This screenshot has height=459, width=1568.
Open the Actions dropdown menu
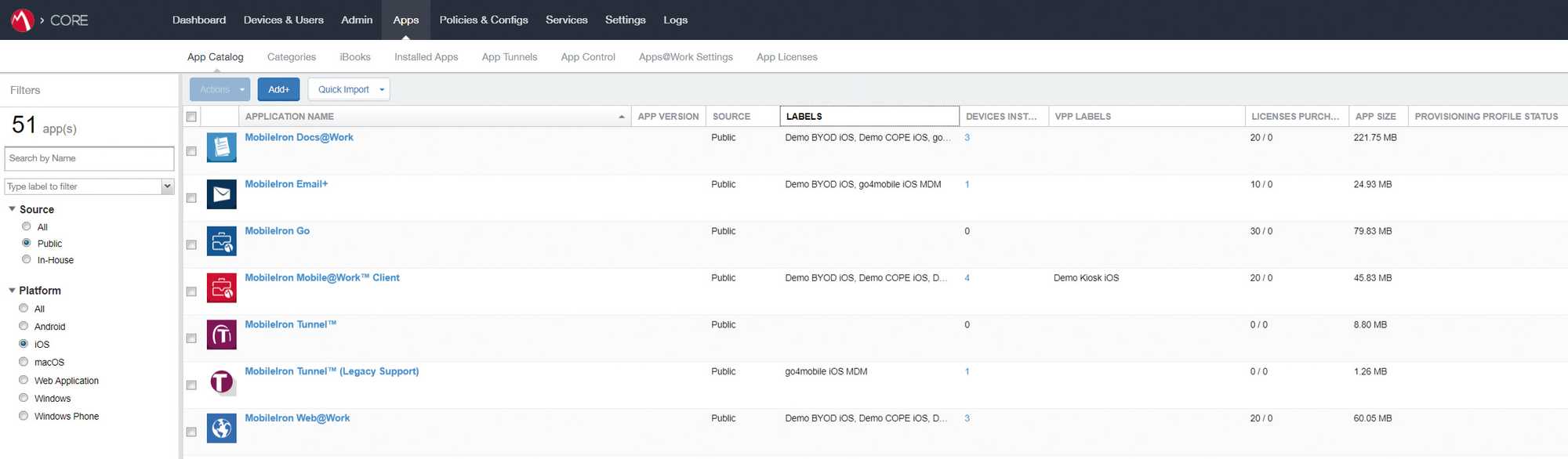coord(220,89)
